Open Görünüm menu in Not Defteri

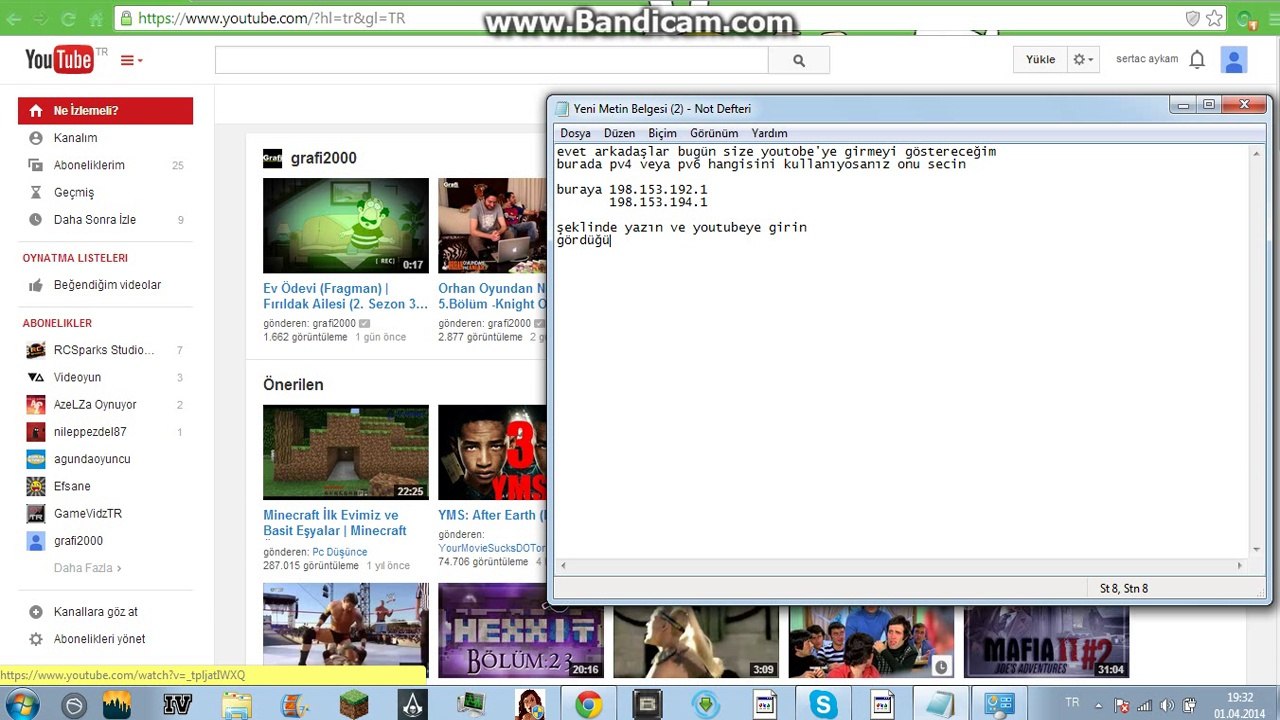[x=714, y=133]
